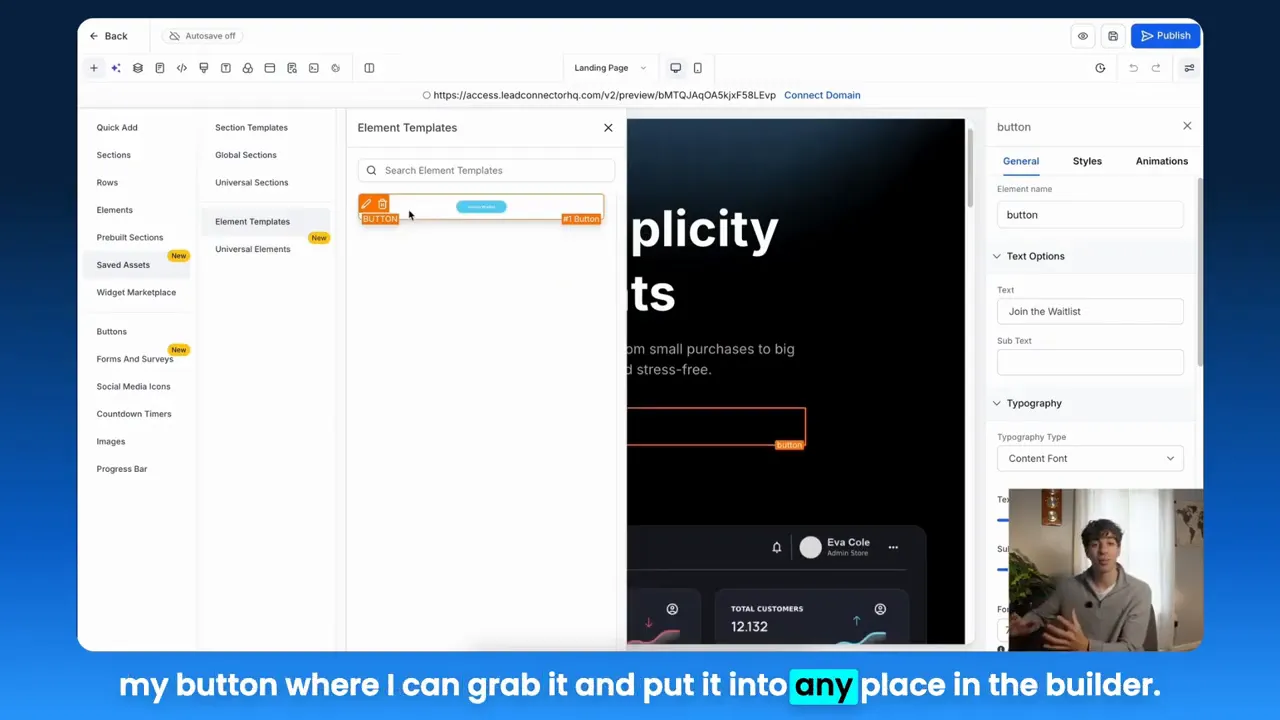Viewport: 1280px width, 720px height.
Task: Select the outlined button element on the canvas
Action: [x=716, y=427]
